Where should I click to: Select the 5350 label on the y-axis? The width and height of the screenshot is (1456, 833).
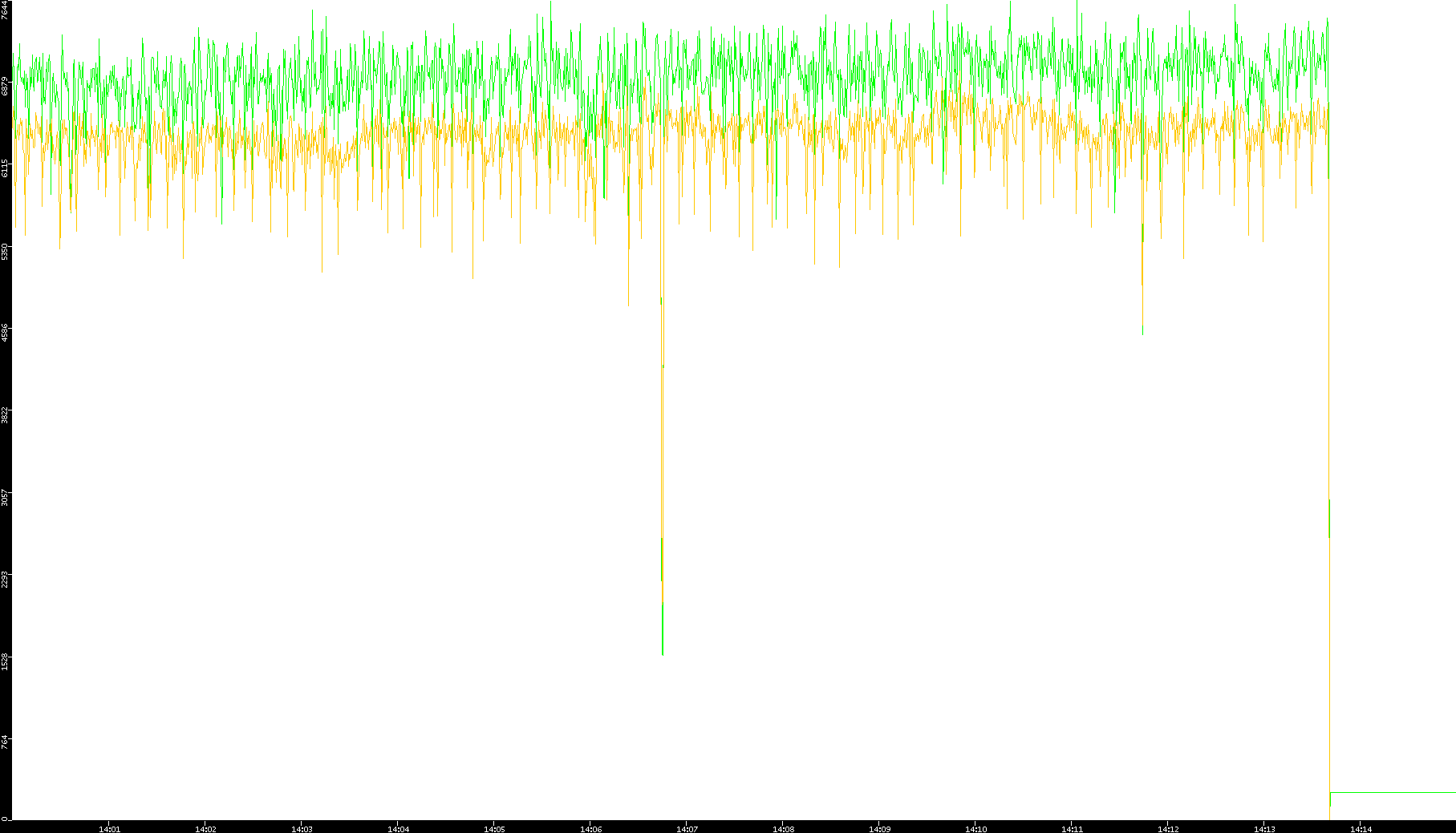click(6, 250)
